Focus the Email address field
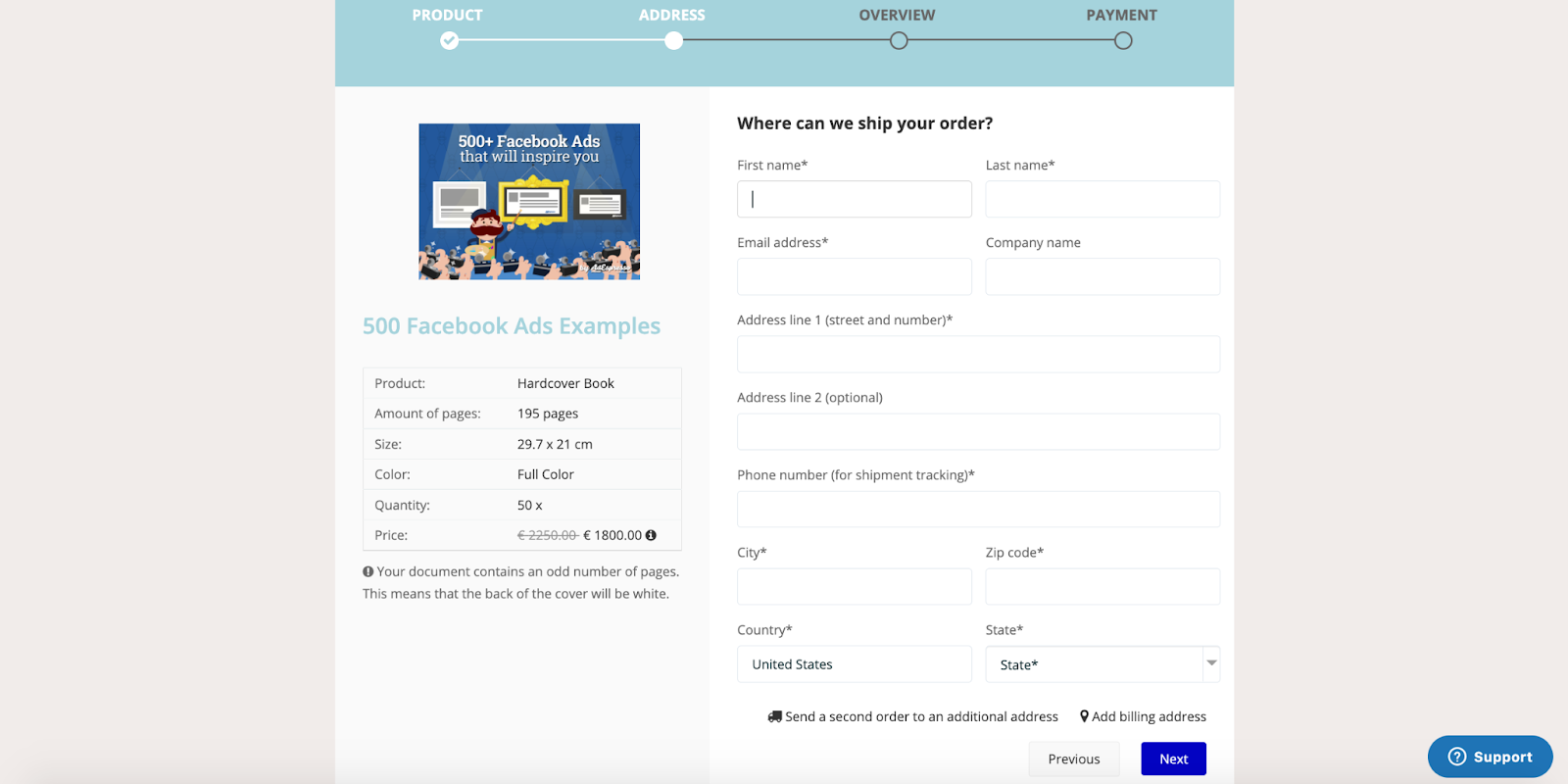1568x784 pixels. click(x=855, y=276)
